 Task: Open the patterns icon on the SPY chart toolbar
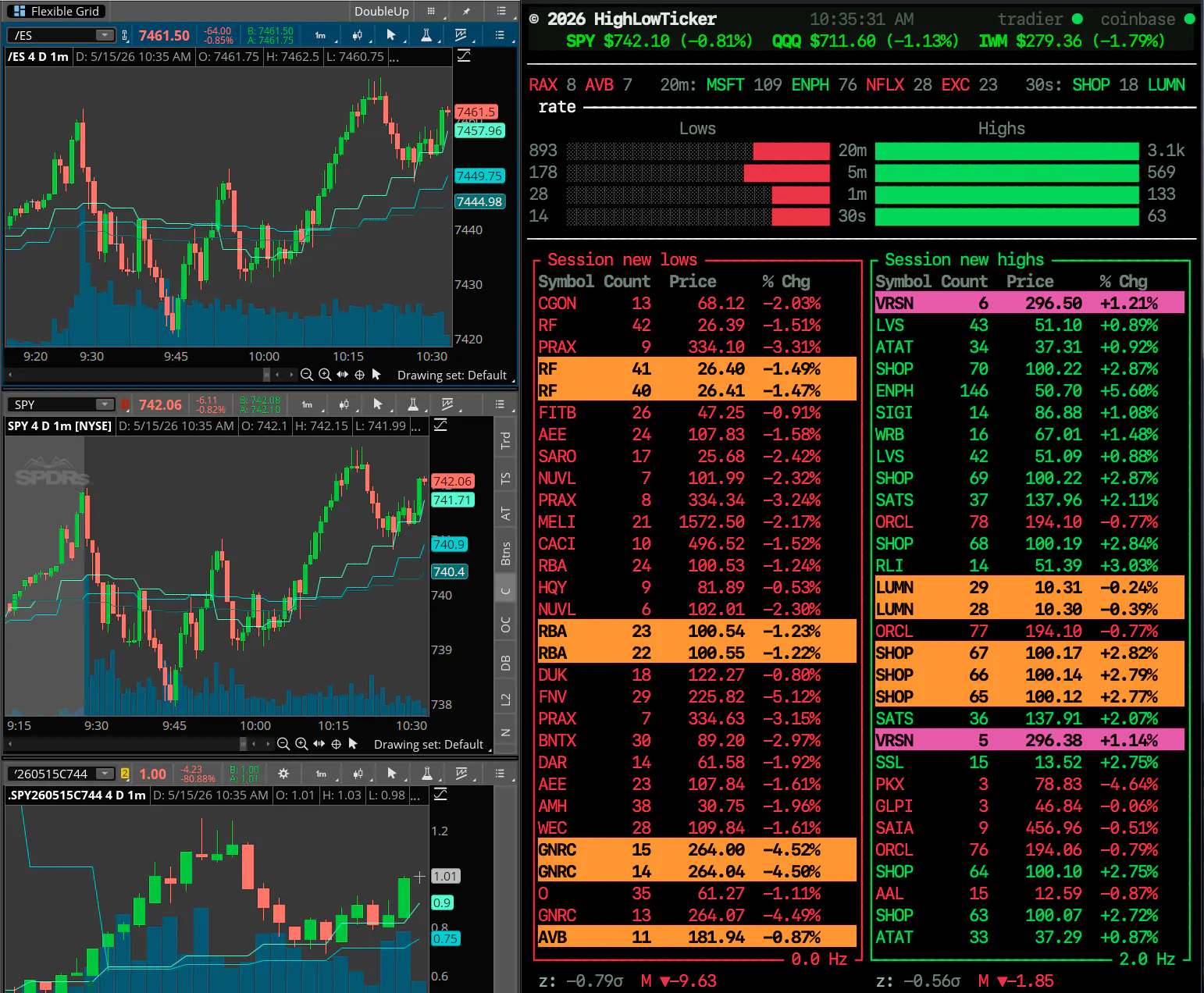(x=447, y=404)
